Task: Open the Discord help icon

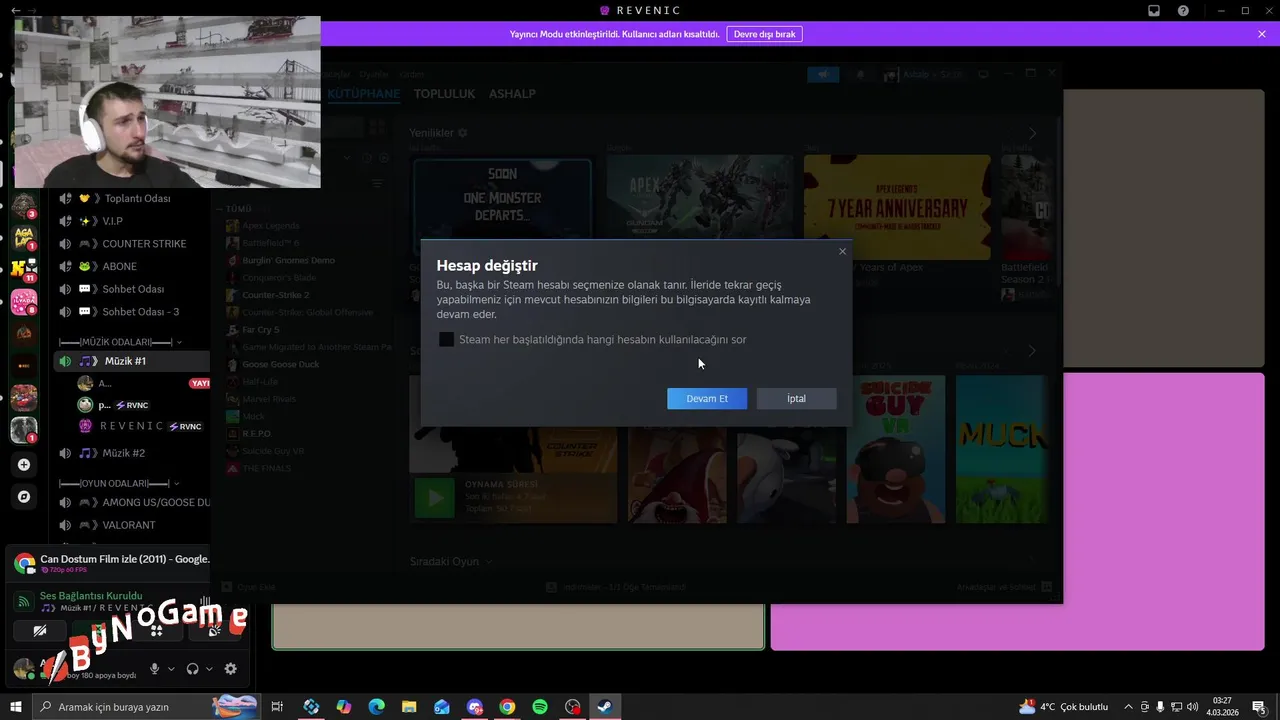Action: pyautogui.click(x=1183, y=11)
